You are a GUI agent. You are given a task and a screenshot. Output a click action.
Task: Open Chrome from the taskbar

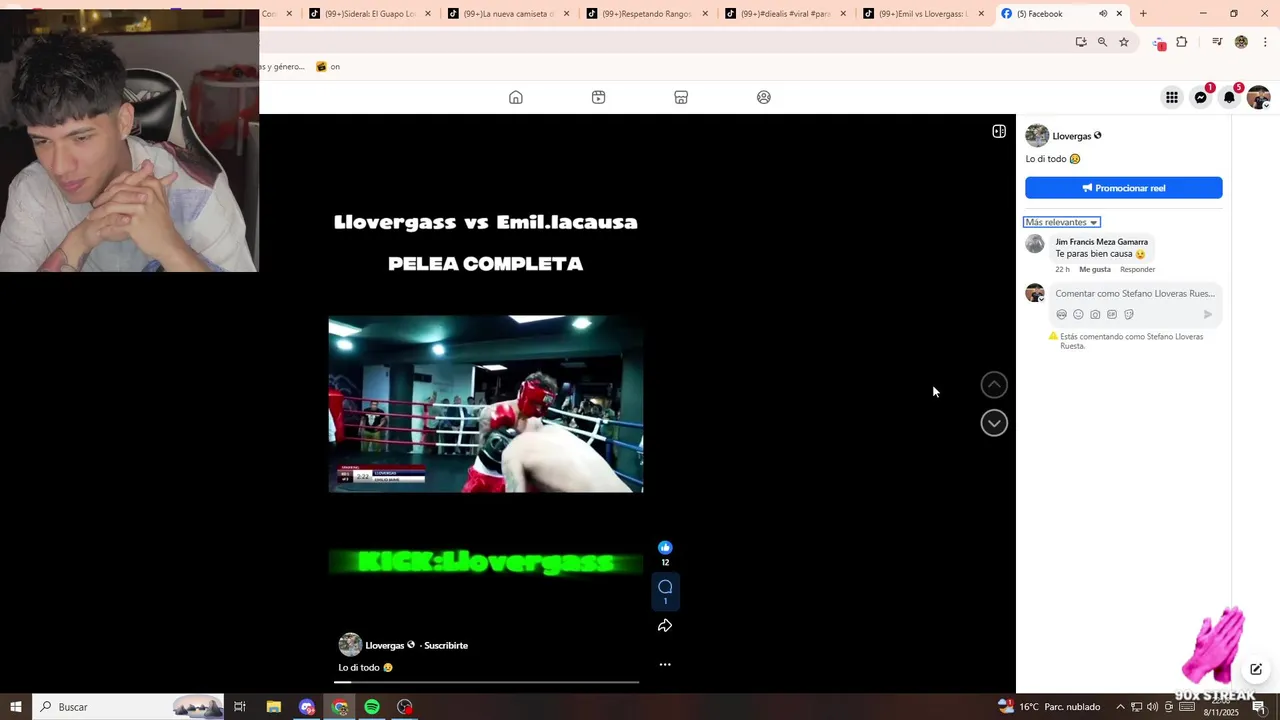(340, 707)
